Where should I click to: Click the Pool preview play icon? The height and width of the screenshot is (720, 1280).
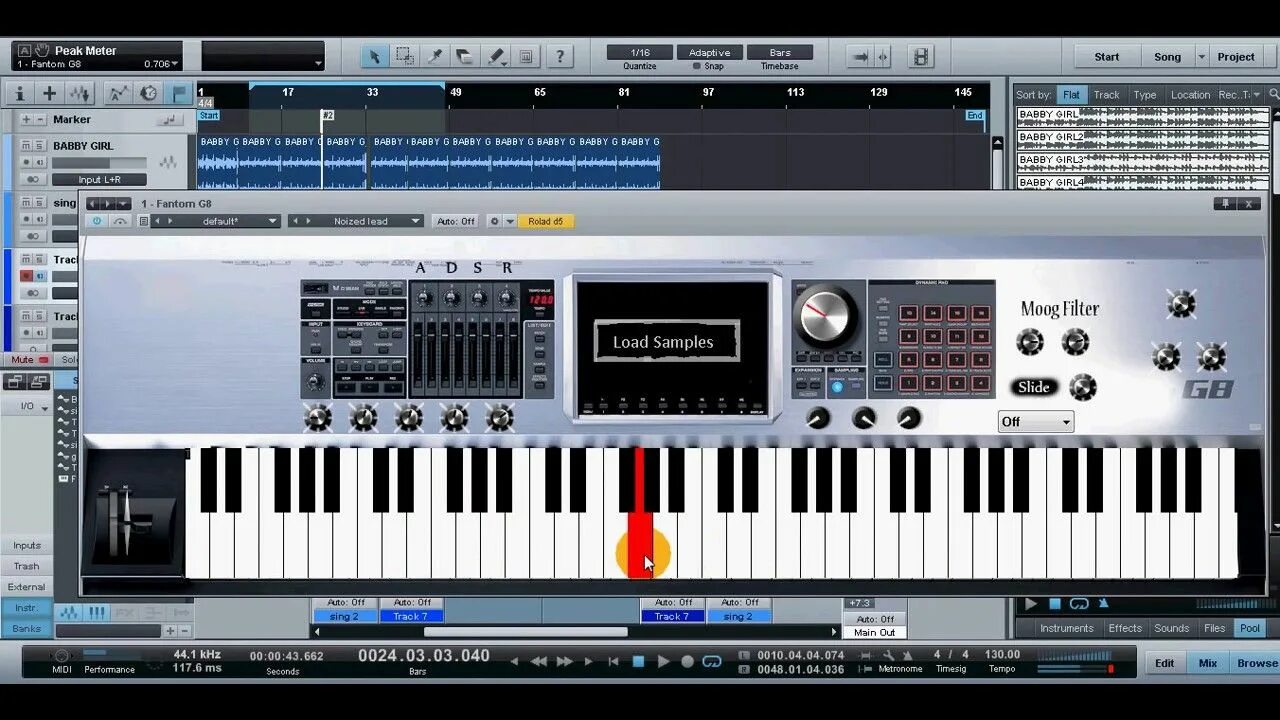pyautogui.click(x=1030, y=604)
